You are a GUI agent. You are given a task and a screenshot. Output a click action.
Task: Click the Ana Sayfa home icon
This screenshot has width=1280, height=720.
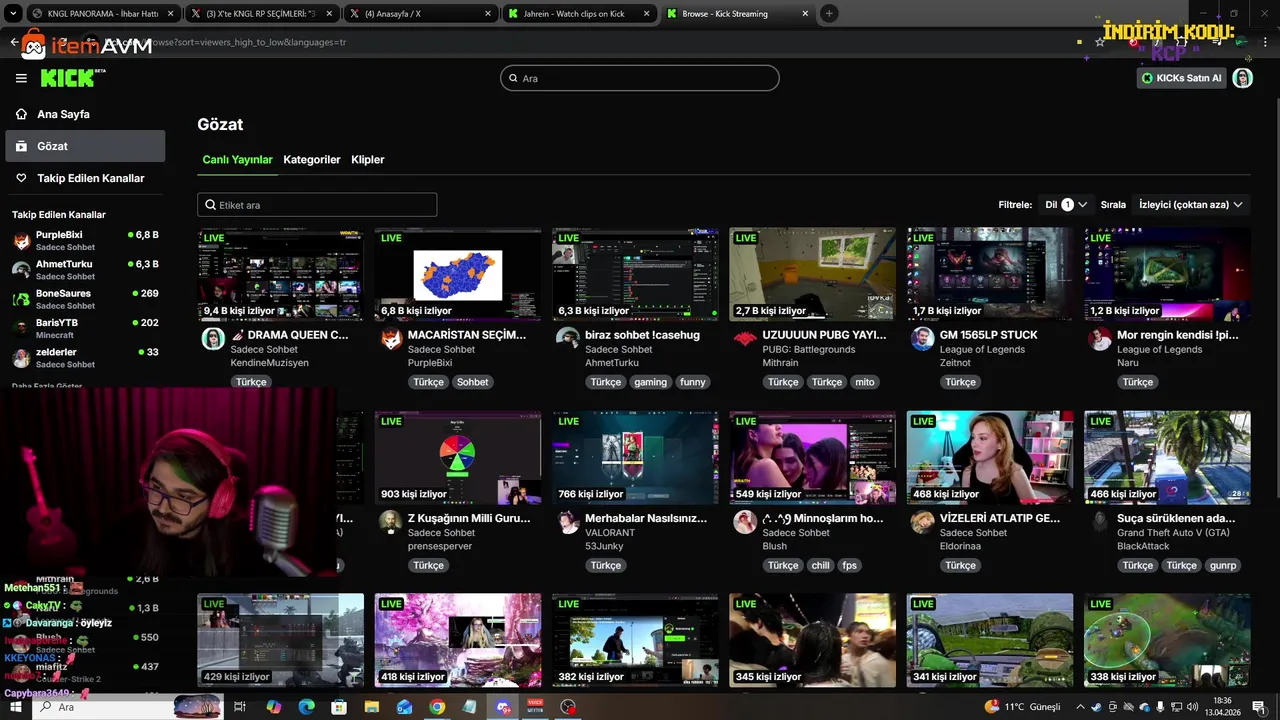pos(21,114)
